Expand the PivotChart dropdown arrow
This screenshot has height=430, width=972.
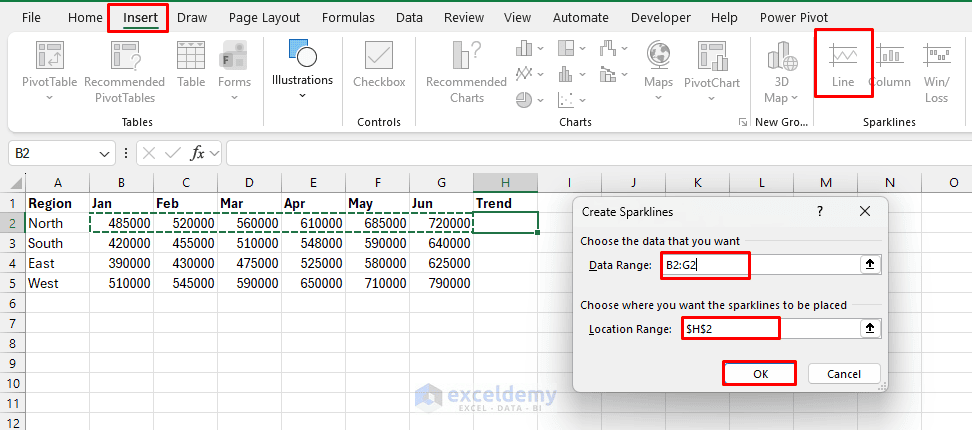pyautogui.click(x=712, y=97)
